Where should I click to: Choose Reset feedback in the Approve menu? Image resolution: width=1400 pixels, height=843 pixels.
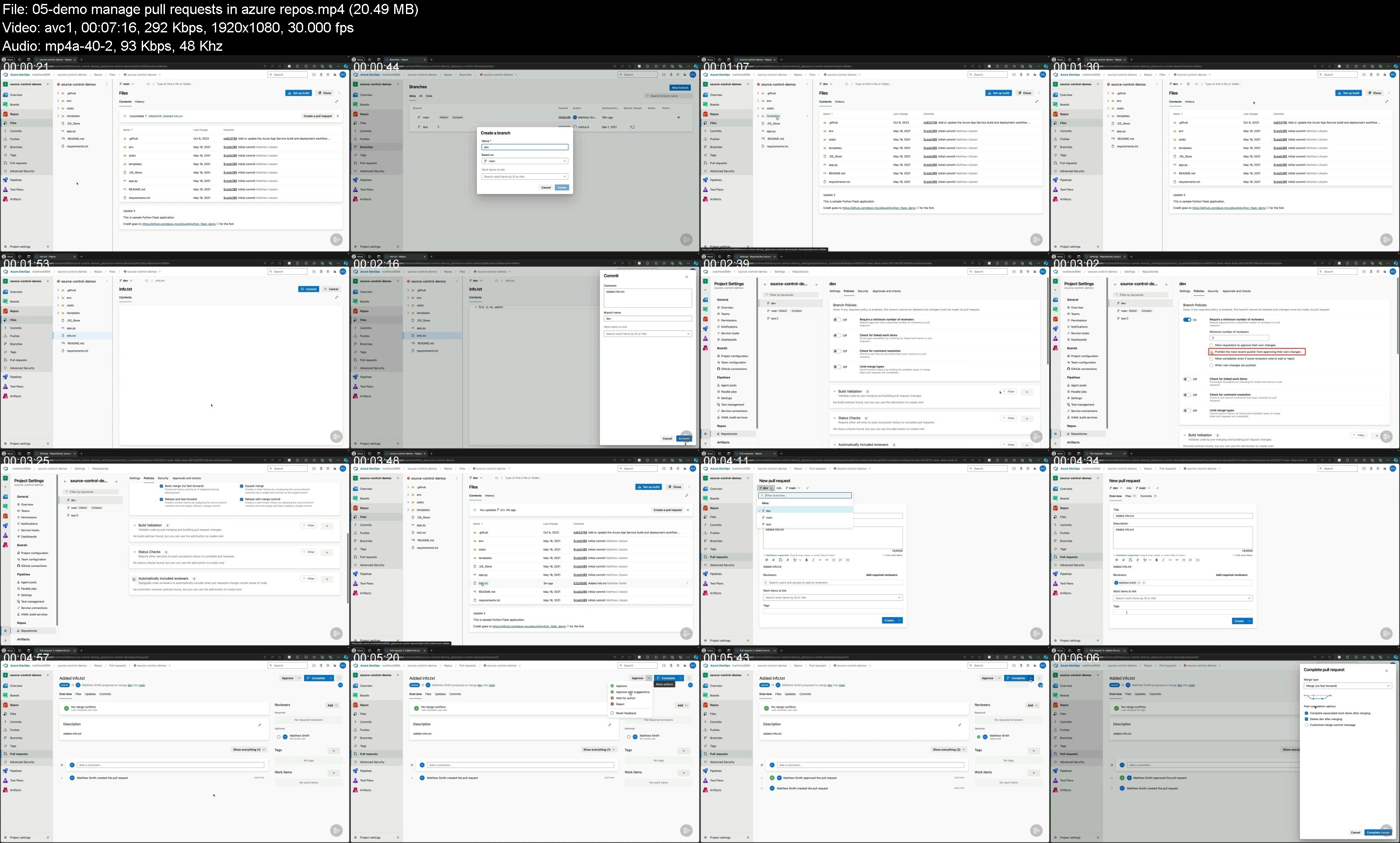point(626,713)
